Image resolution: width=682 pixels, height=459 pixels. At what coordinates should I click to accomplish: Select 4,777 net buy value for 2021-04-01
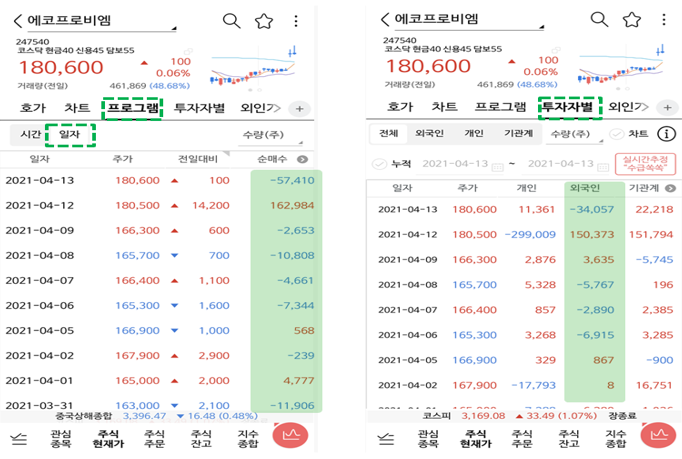pos(299,381)
